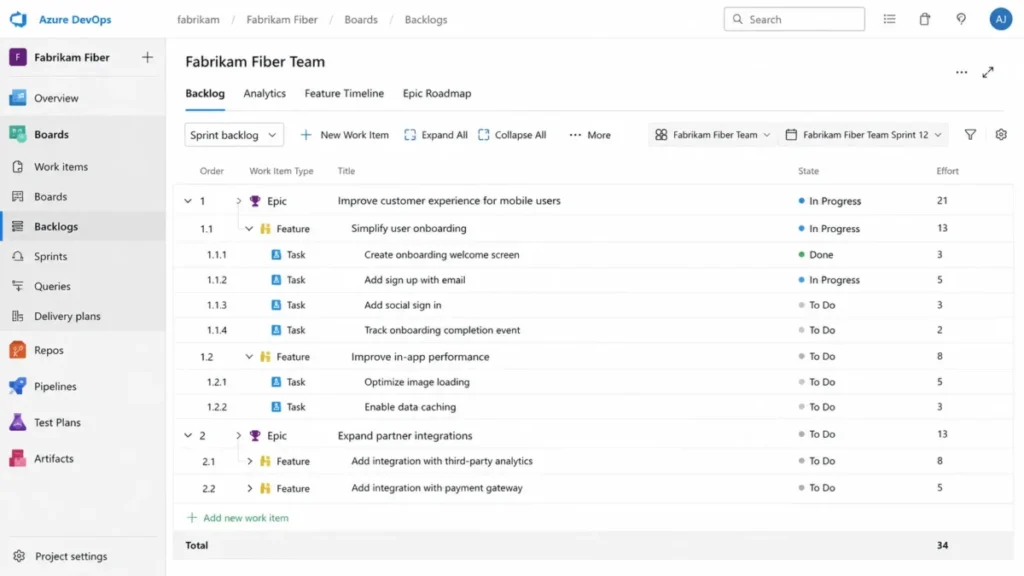Focus the Search input field

[794, 19]
